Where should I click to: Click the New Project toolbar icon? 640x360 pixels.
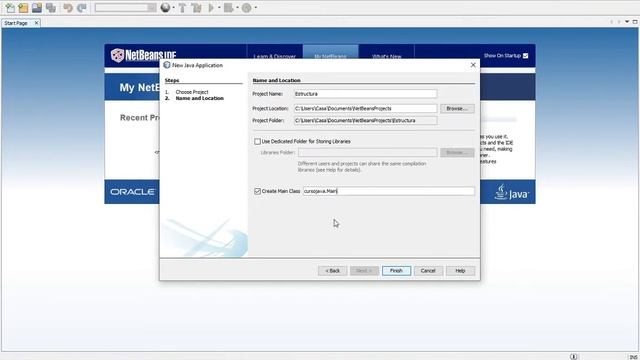coord(23,8)
